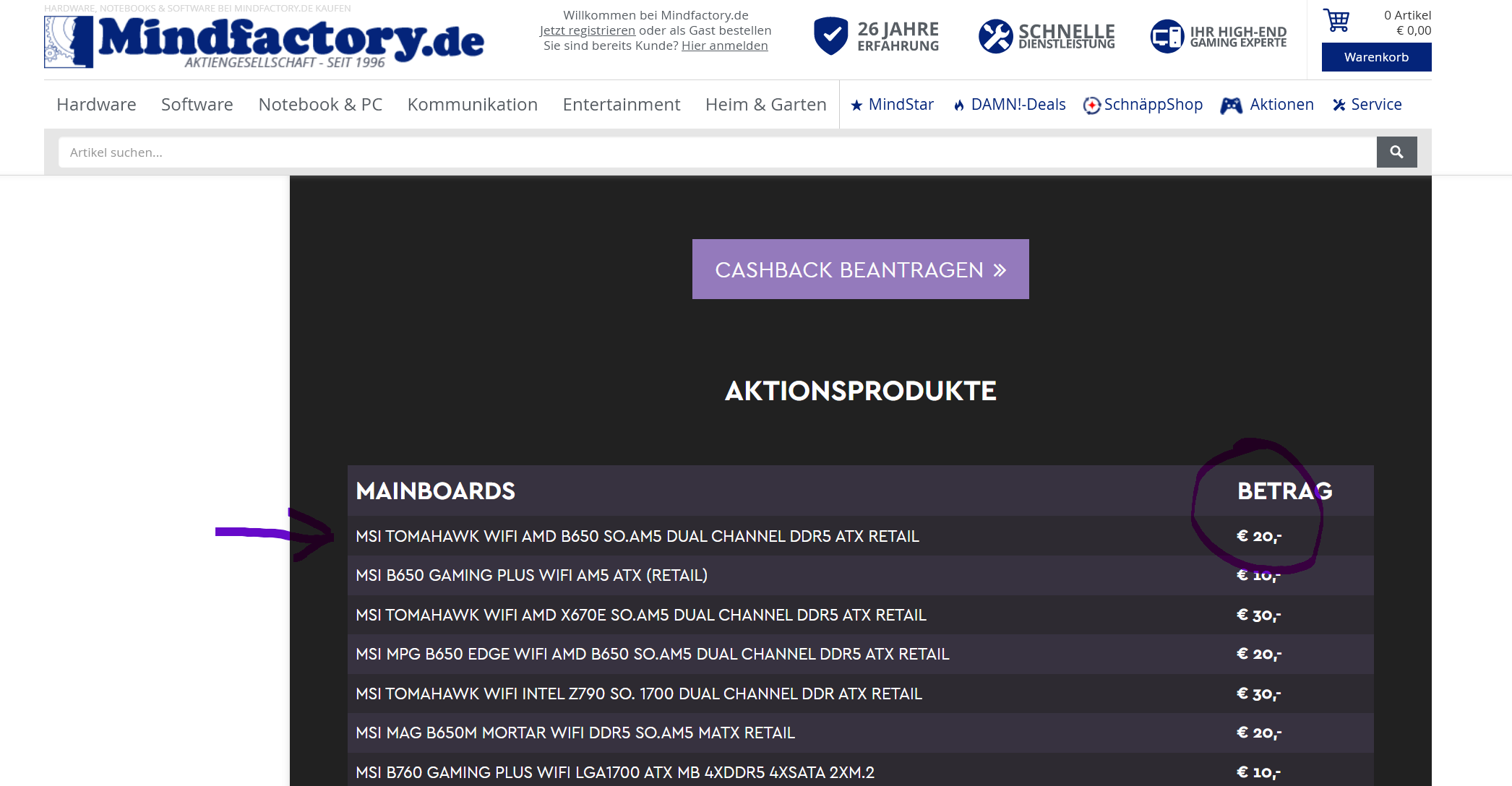1512x786 pixels.
Task: Click the Hier anmelden link
Action: pos(724,46)
